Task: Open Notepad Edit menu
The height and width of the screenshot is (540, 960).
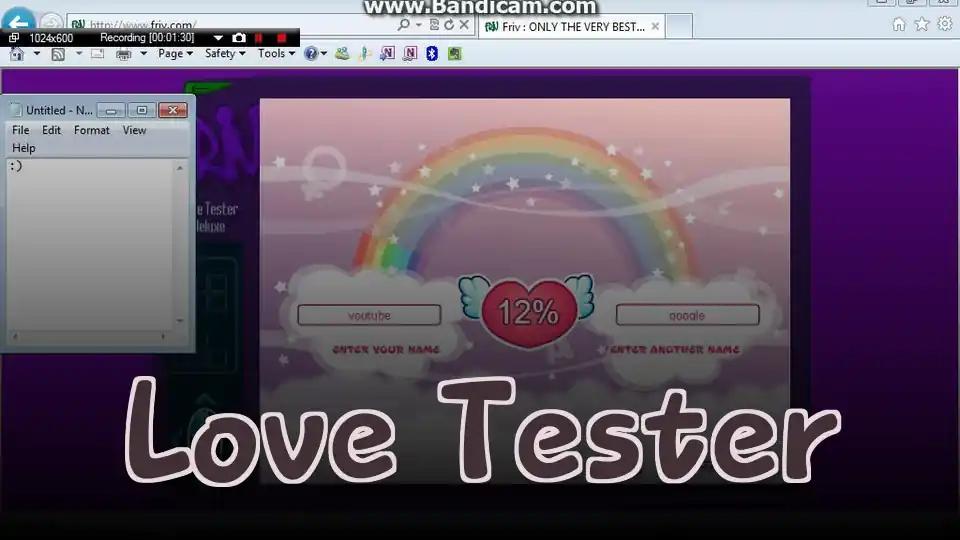Action: click(x=51, y=130)
